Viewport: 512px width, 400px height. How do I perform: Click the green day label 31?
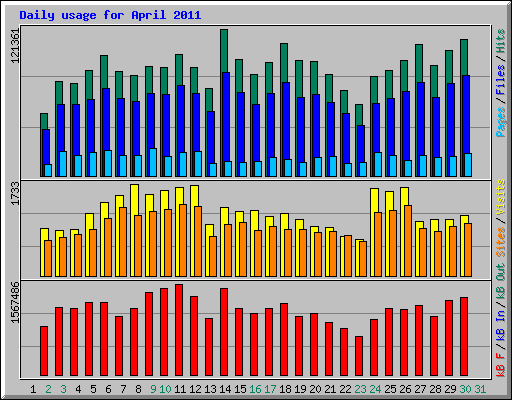point(480,389)
